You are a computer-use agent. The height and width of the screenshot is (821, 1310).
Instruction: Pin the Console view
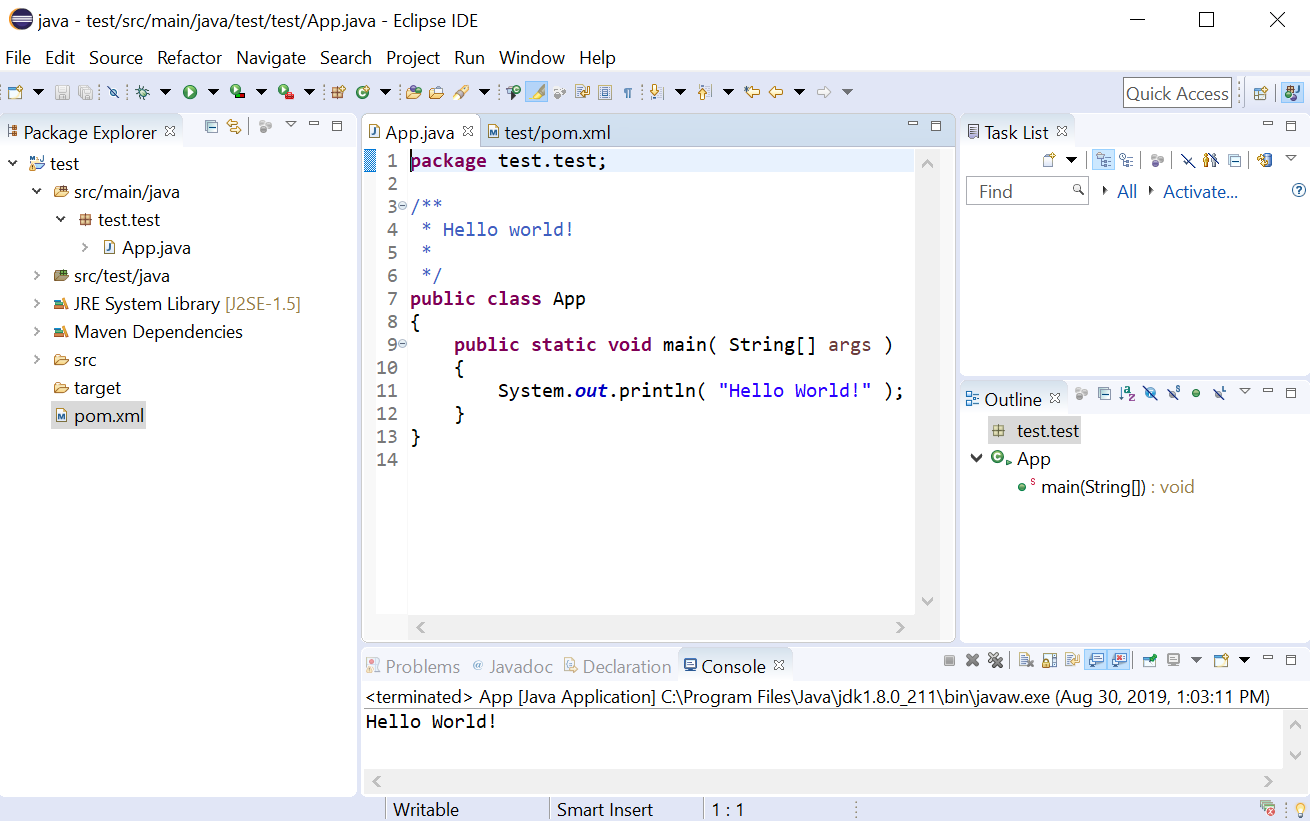click(x=1150, y=660)
